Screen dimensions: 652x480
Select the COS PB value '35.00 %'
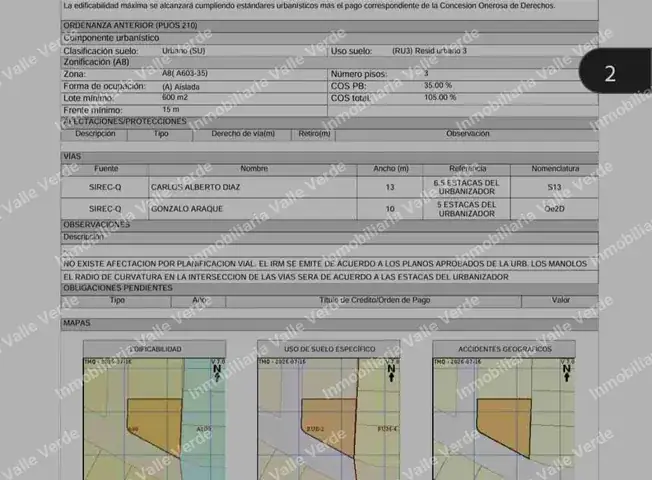[438, 85]
